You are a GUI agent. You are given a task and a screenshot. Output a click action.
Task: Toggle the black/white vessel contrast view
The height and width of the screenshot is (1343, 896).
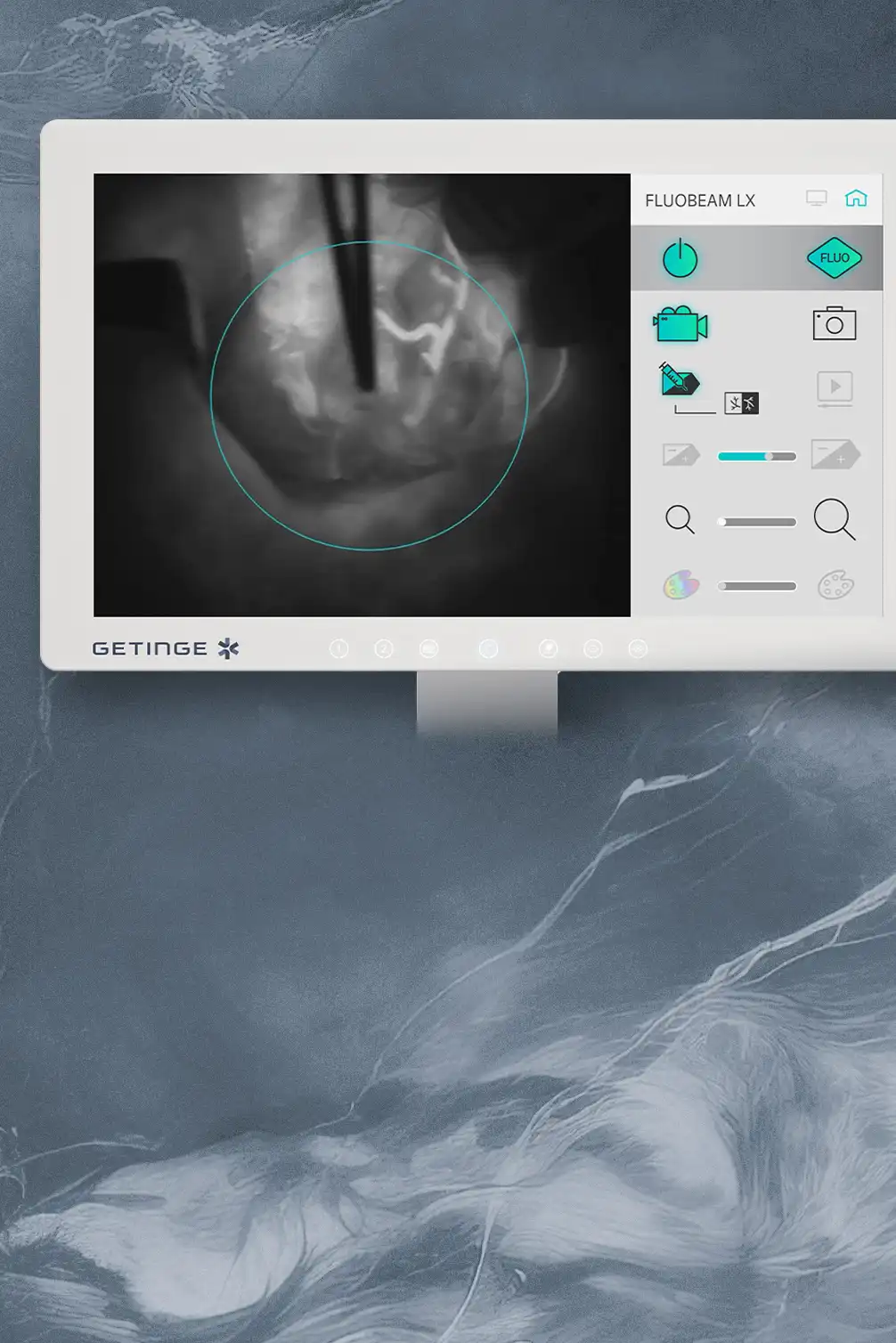coord(741,403)
